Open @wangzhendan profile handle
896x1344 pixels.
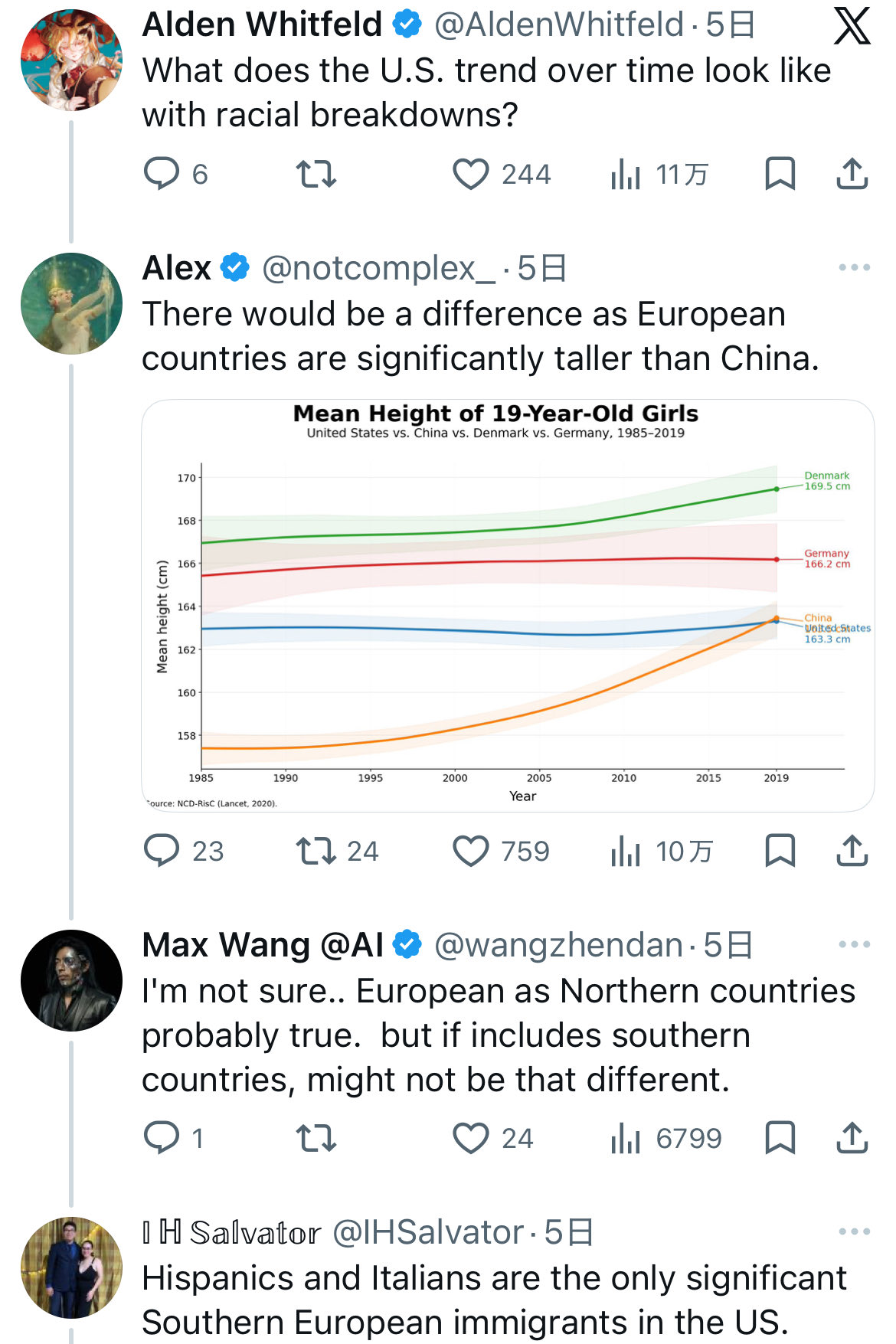558,946
